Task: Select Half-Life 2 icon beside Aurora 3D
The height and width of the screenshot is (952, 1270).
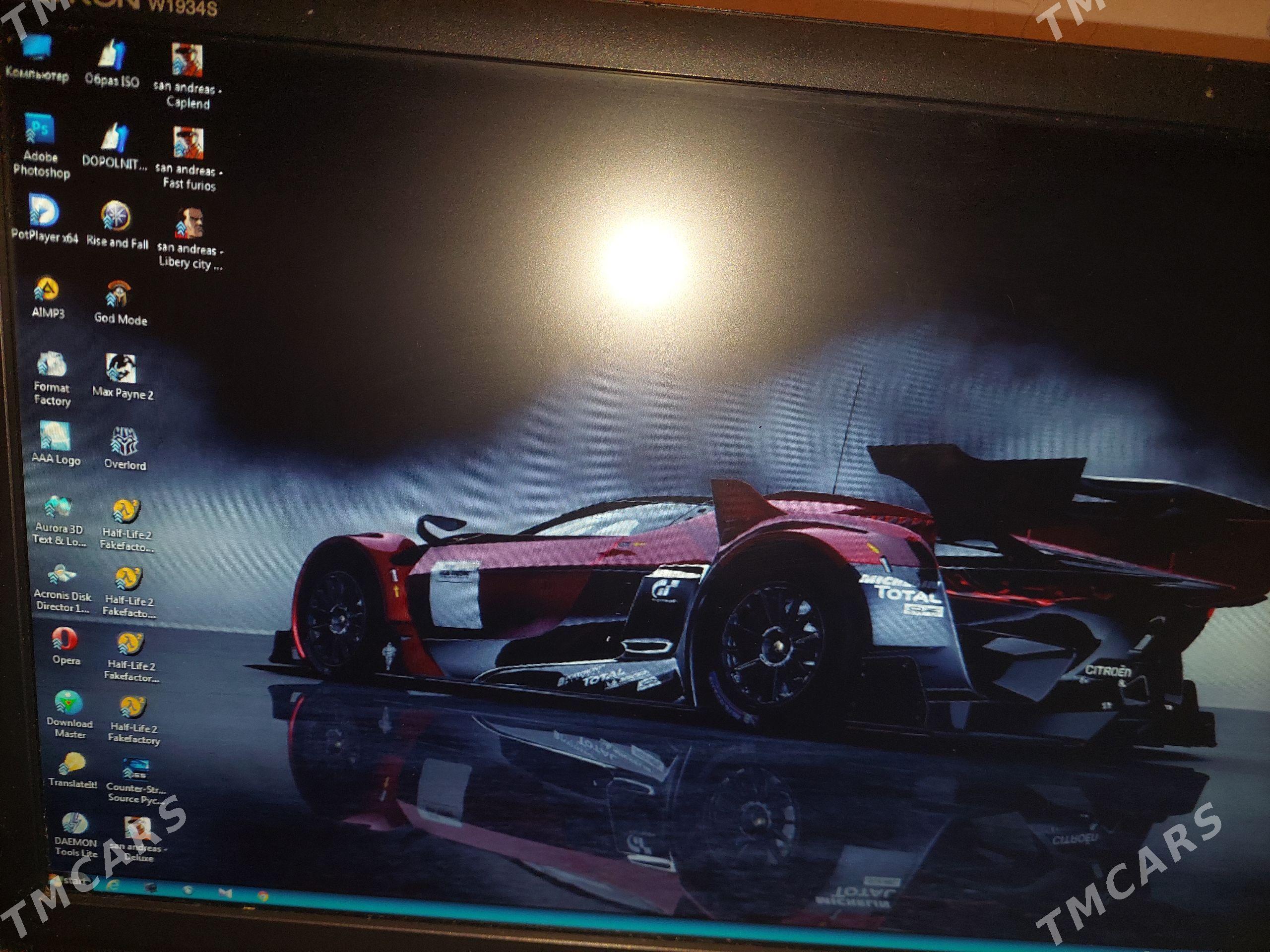Action: tap(127, 526)
